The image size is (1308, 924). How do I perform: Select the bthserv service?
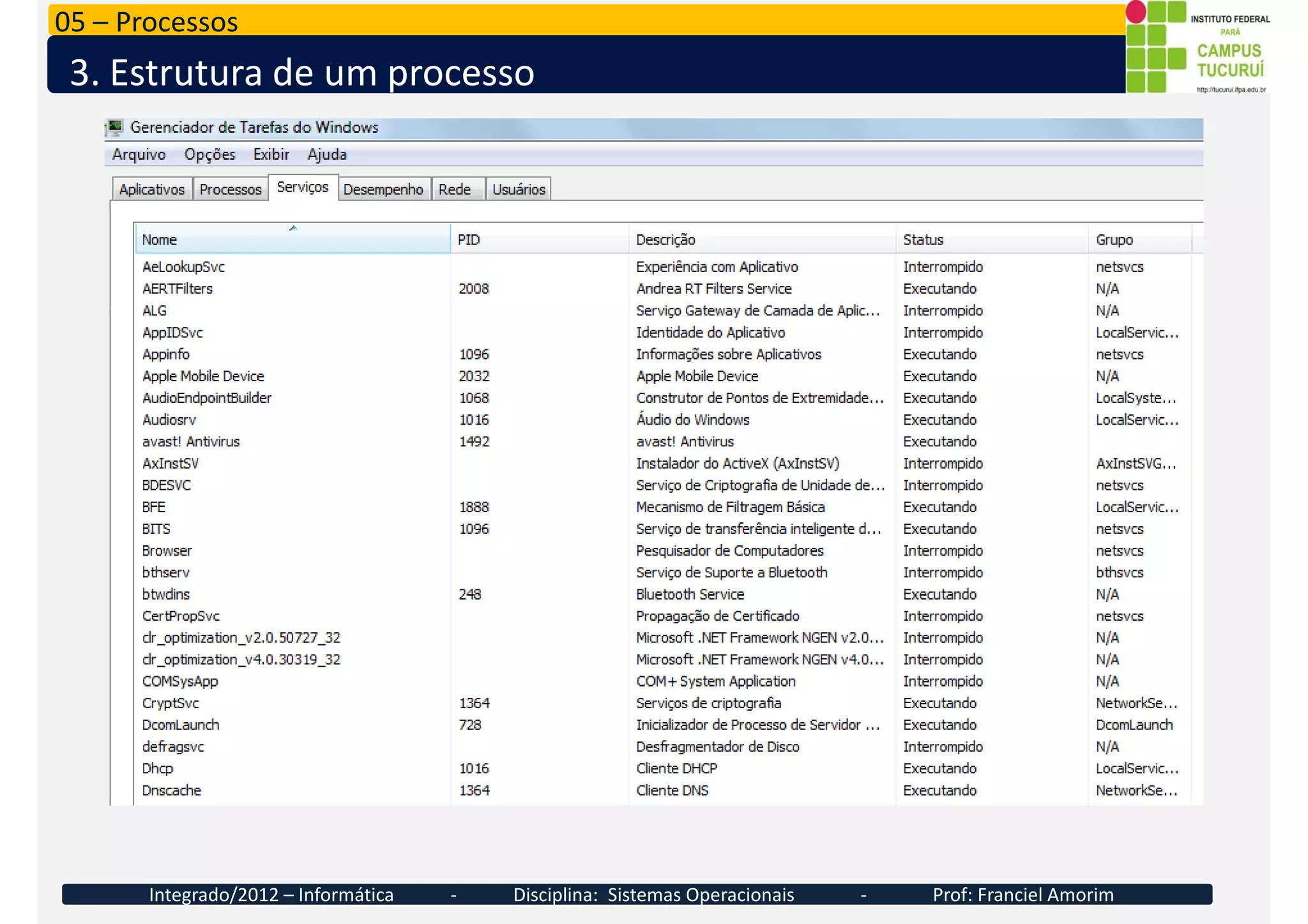pyautogui.click(x=166, y=572)
